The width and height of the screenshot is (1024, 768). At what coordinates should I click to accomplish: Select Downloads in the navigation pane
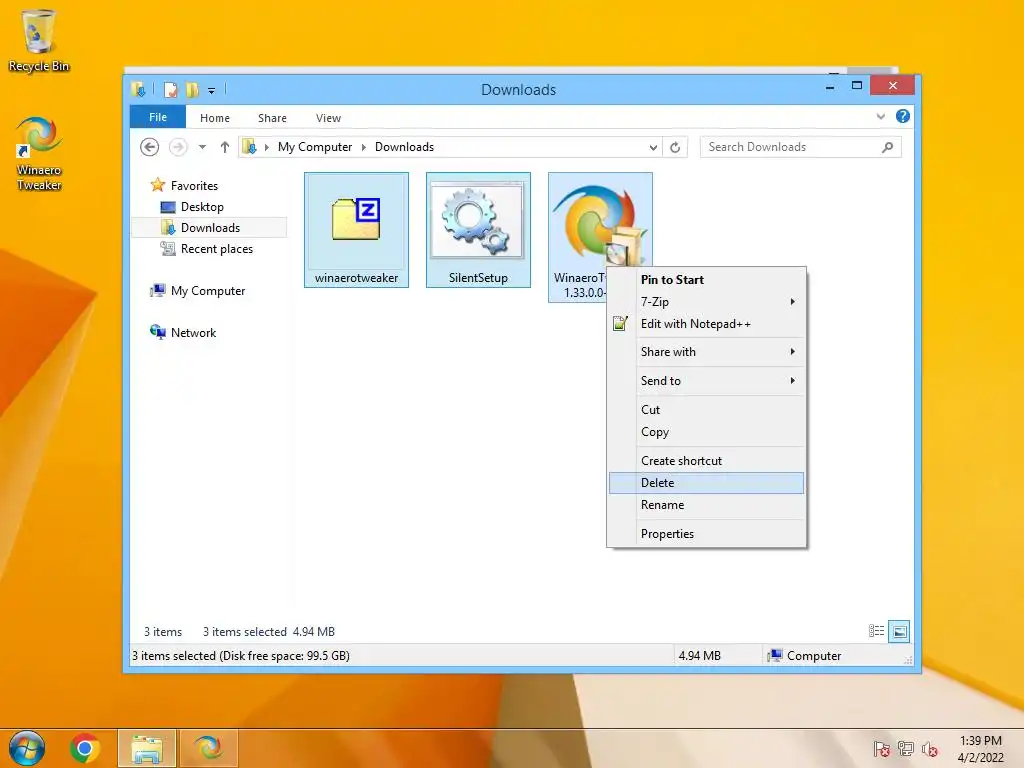[x=209, y=227]
